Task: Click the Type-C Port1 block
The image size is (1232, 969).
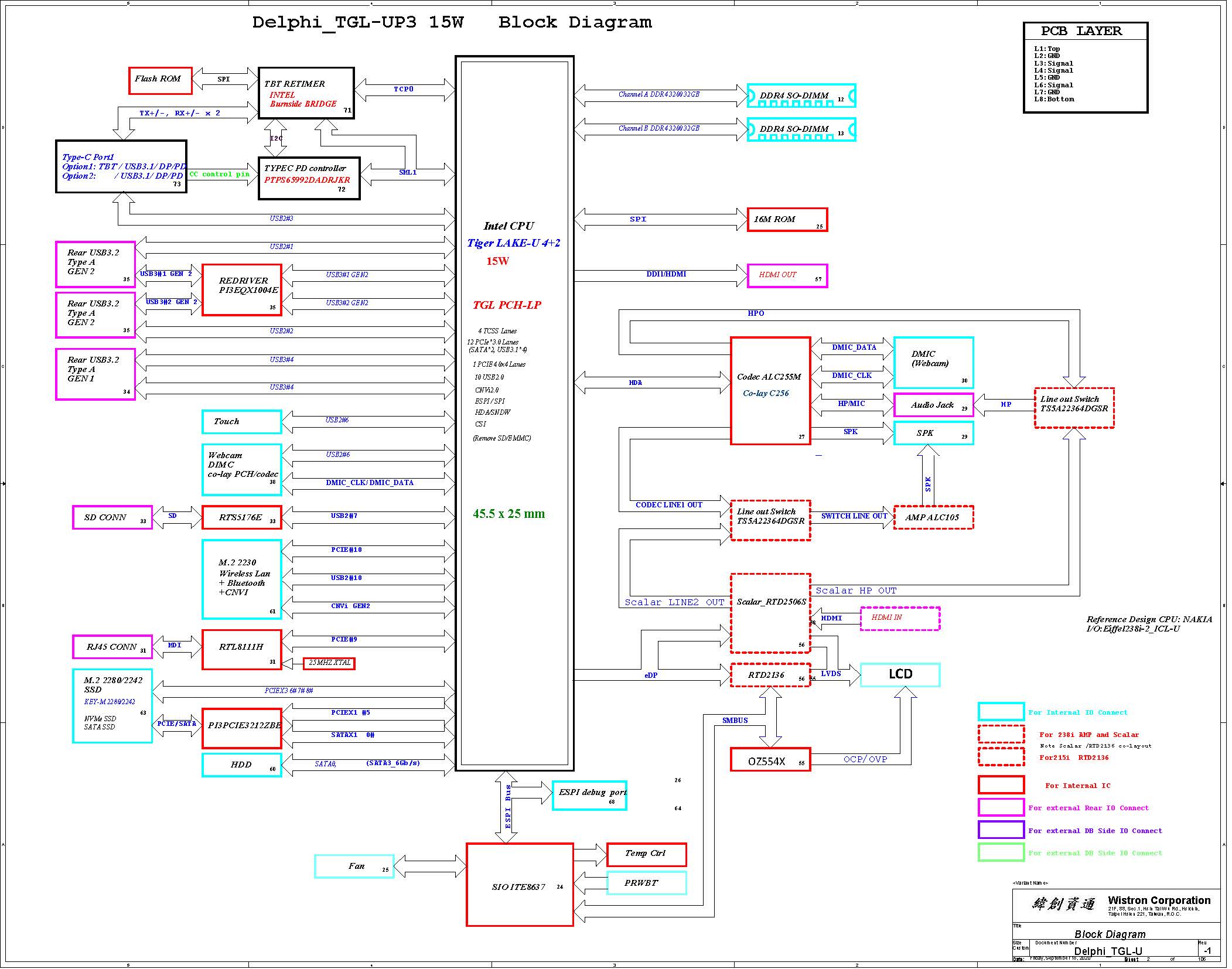Action: tap(121, 166)
